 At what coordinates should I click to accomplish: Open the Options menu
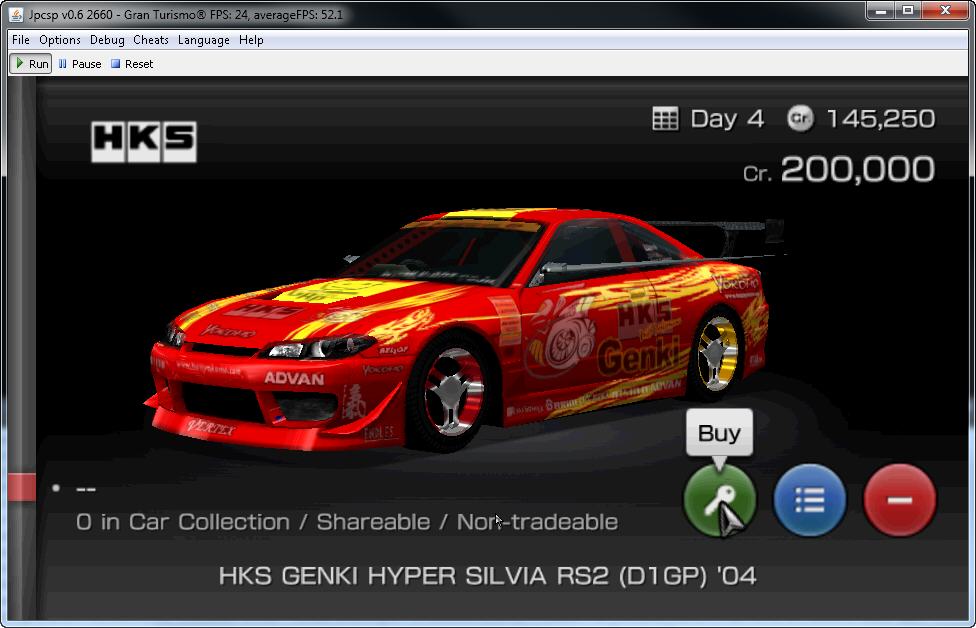point(60,40)
